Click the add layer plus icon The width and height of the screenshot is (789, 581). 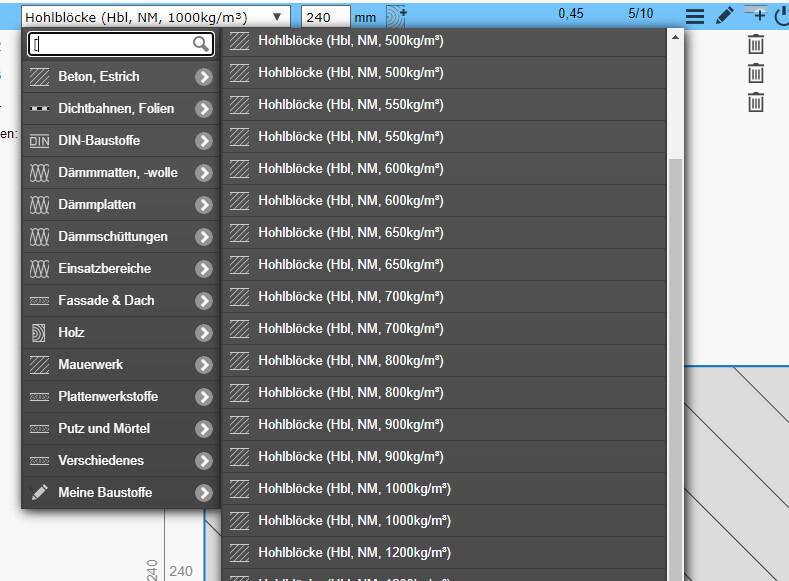756,15
